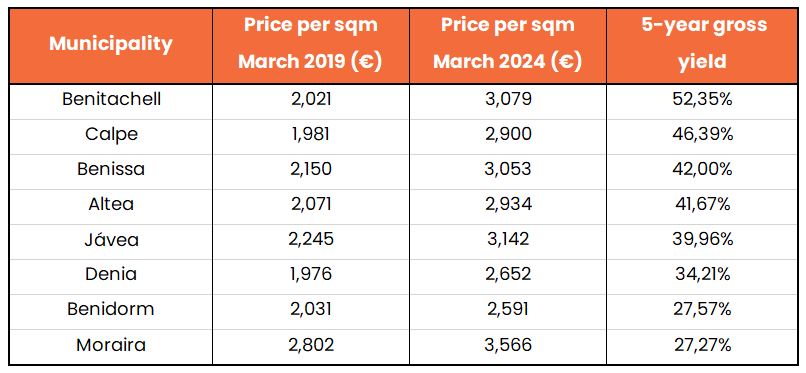Click Moraira's 2024 price 3,566

(508, 345)
